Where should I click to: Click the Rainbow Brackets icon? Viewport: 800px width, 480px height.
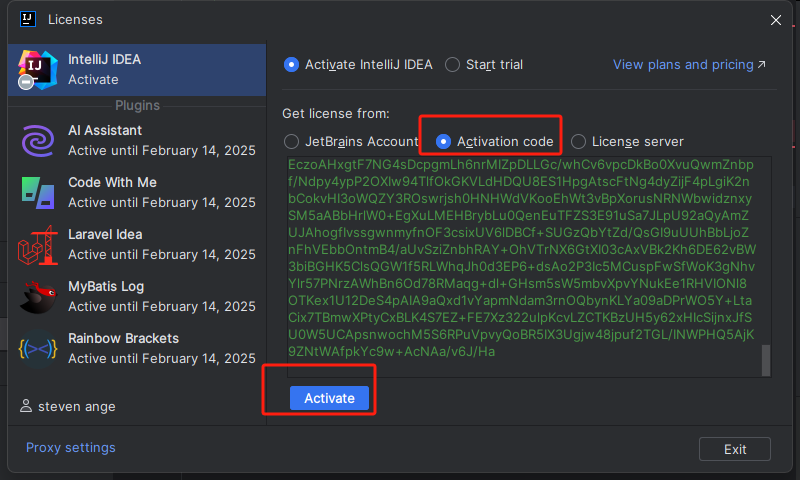click(38, 349)
